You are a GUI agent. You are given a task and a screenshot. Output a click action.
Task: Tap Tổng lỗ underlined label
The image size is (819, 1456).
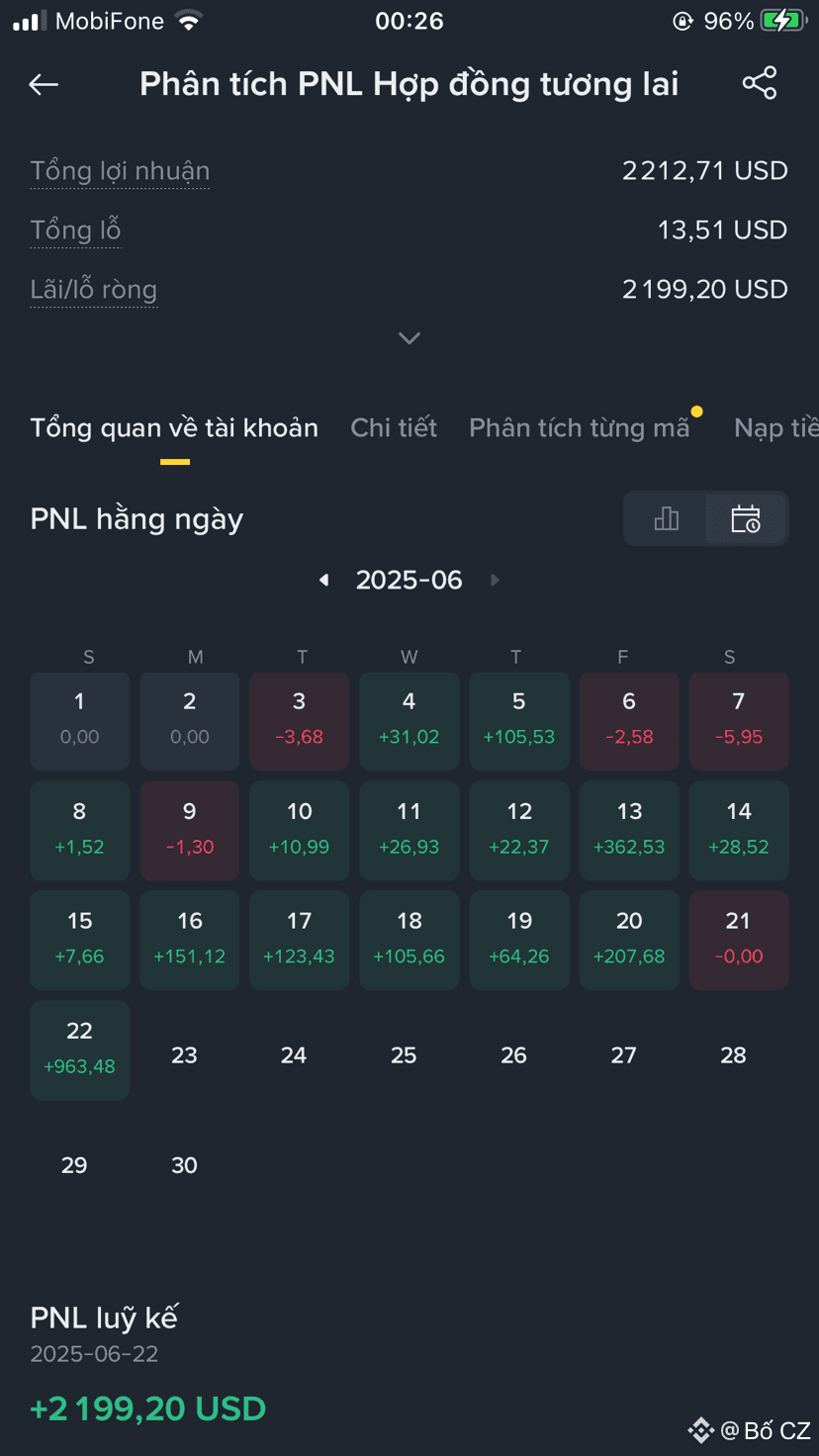click(75, 230)
